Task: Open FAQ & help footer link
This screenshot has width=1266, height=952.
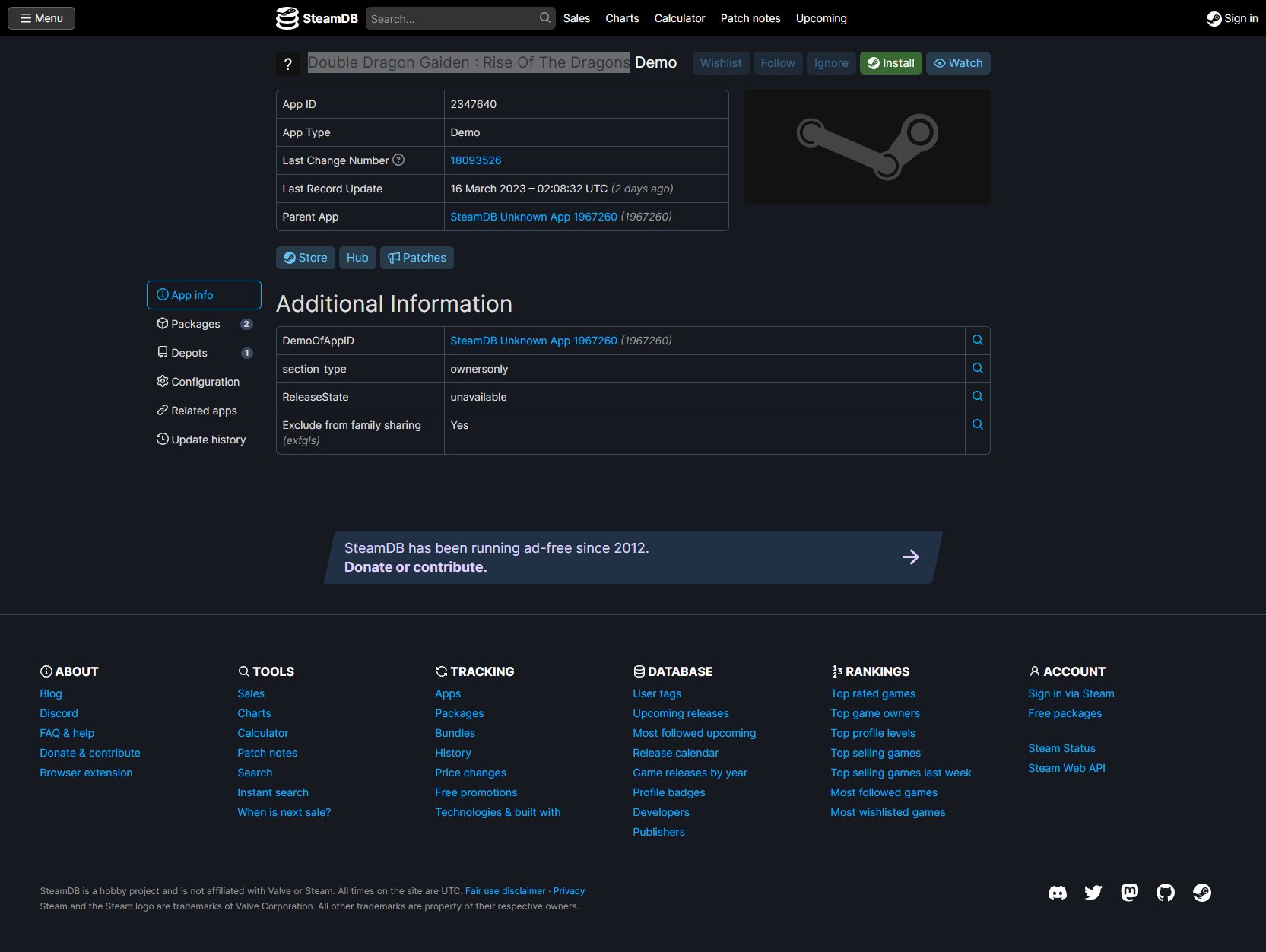Action: point(67,733)
